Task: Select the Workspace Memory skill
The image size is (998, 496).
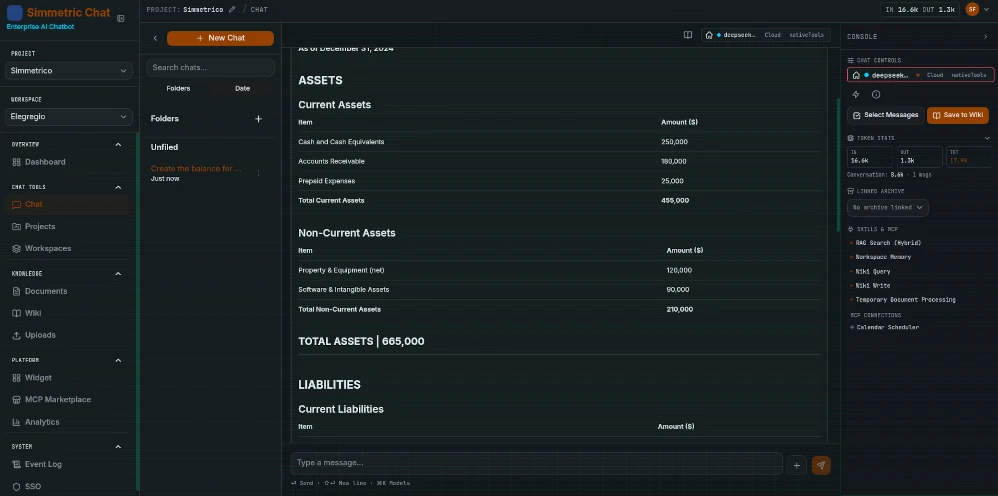Action: click(883, 257)
